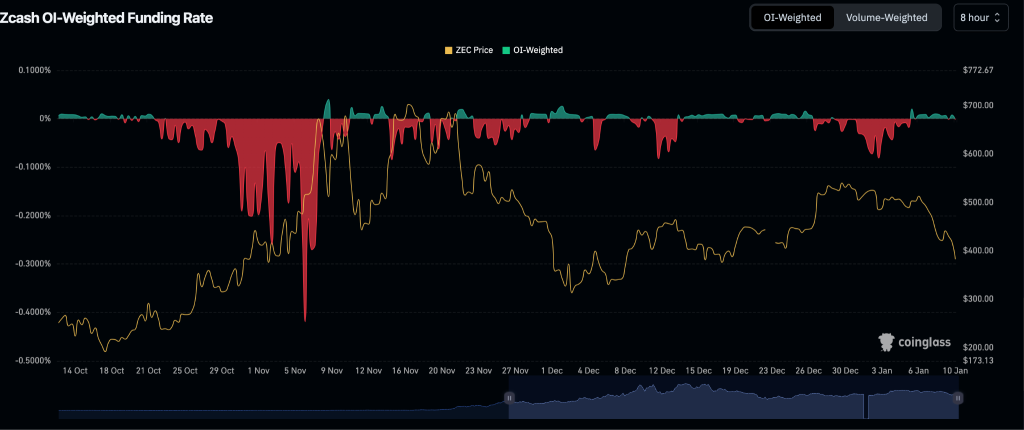This screenshot has width=1024, height=430.
Task: Select the OI-Weighted tab
Action: click(792, 18)
